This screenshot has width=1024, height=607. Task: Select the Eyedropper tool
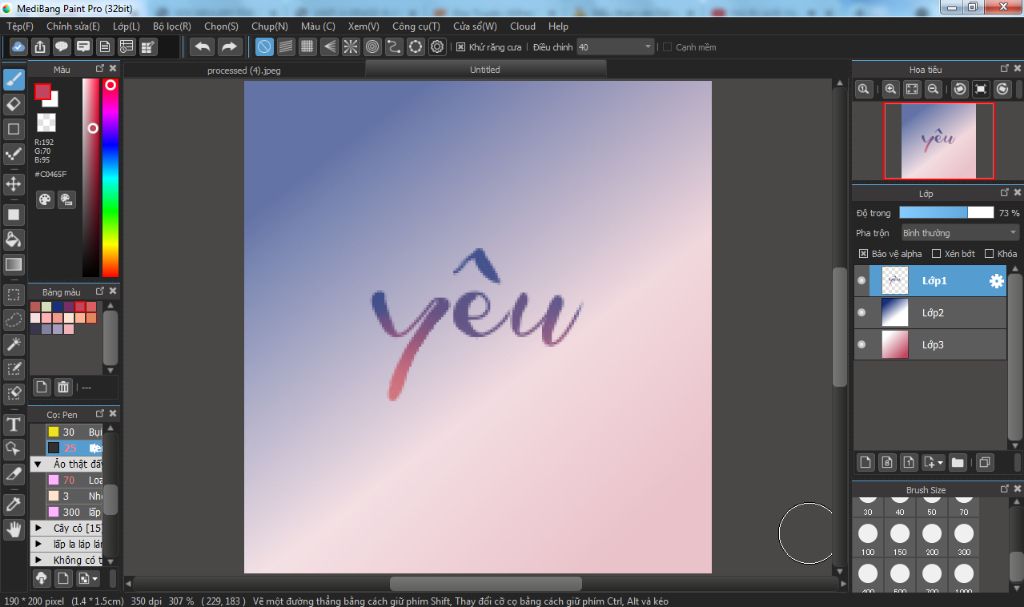point(14,504)
